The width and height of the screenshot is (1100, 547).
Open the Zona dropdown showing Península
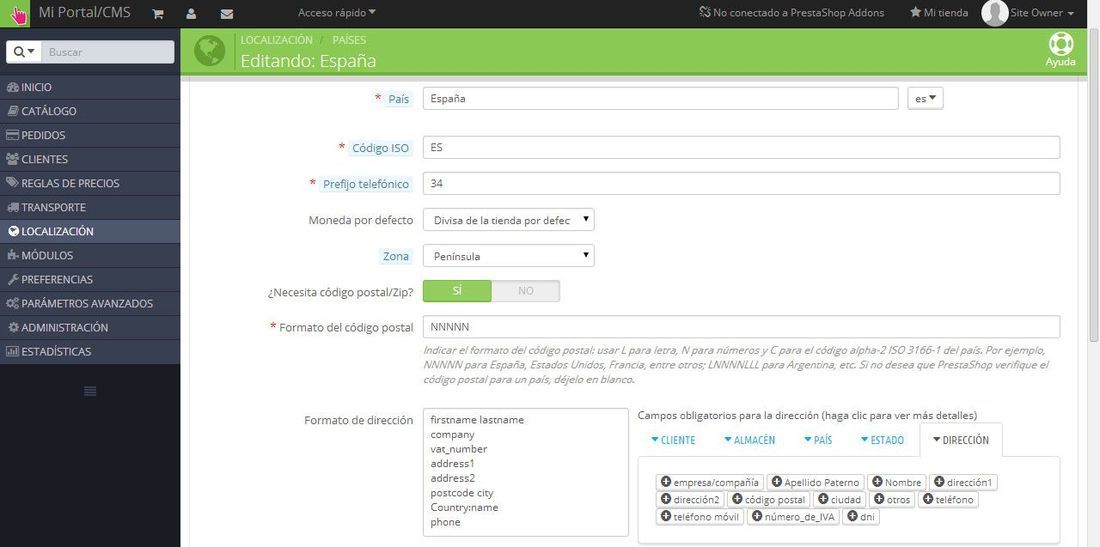coord(509,256)
